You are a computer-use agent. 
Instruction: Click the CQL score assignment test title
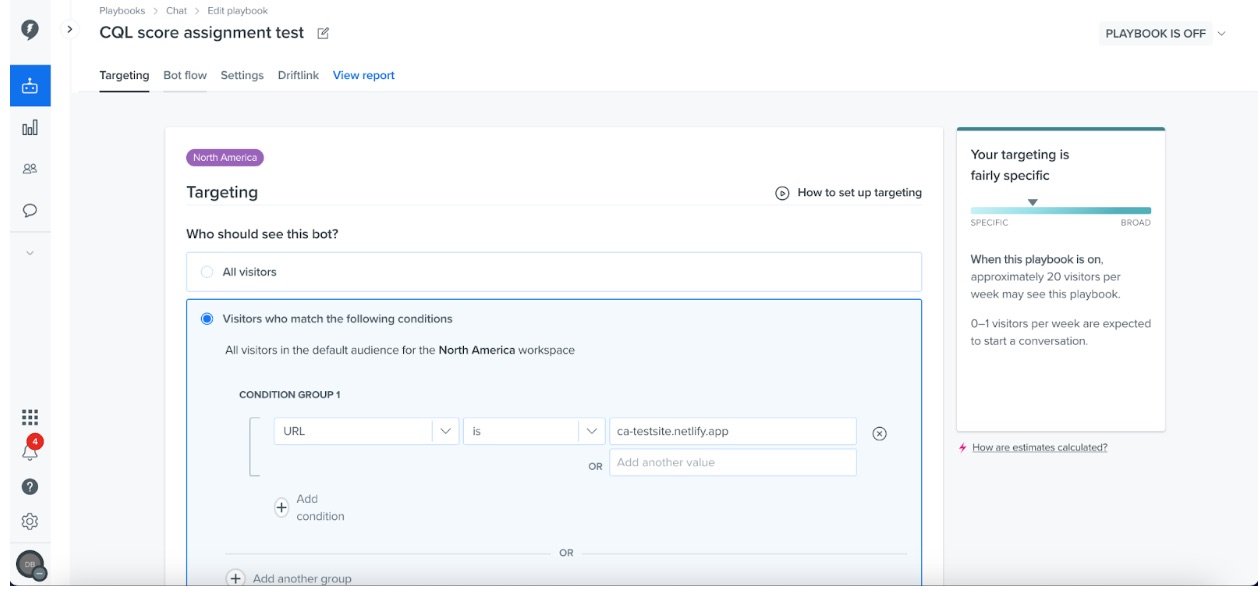(x=201, y=33)
